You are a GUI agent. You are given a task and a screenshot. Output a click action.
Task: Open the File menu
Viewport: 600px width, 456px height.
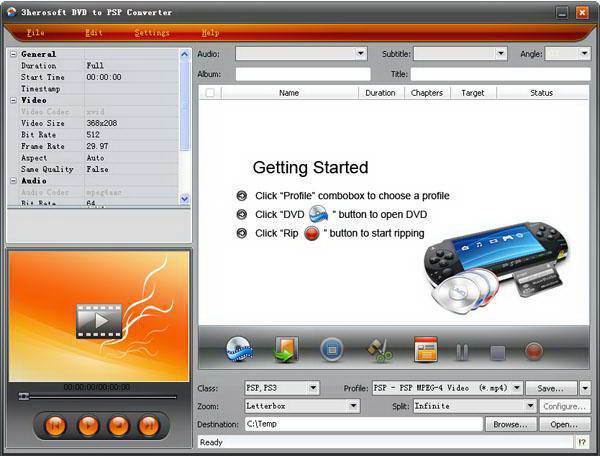36,33
